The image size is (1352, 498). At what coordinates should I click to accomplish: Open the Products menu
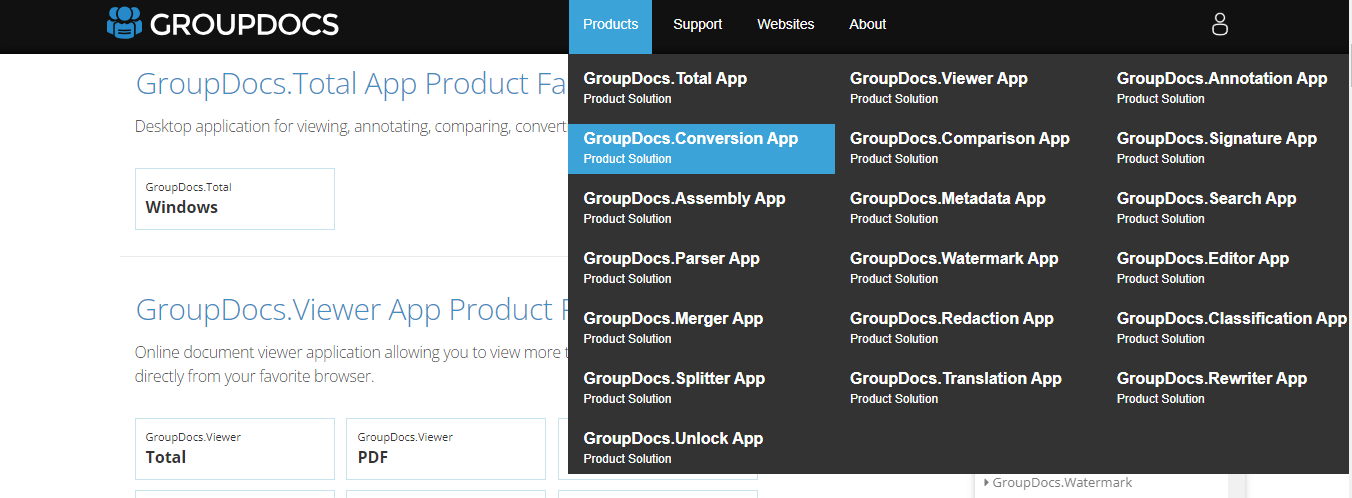(x=610, y=25)
